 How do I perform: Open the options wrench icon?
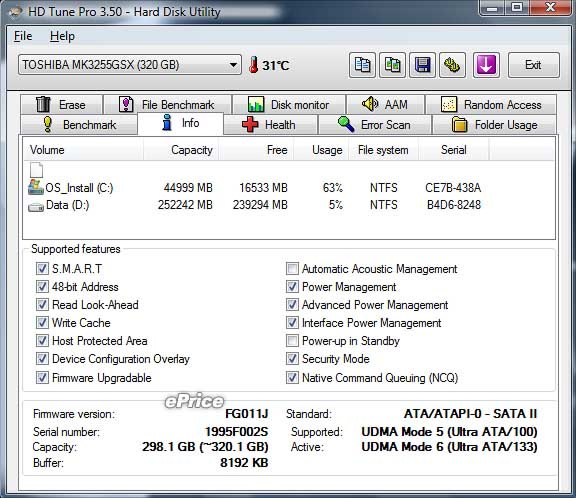point(452,65)
